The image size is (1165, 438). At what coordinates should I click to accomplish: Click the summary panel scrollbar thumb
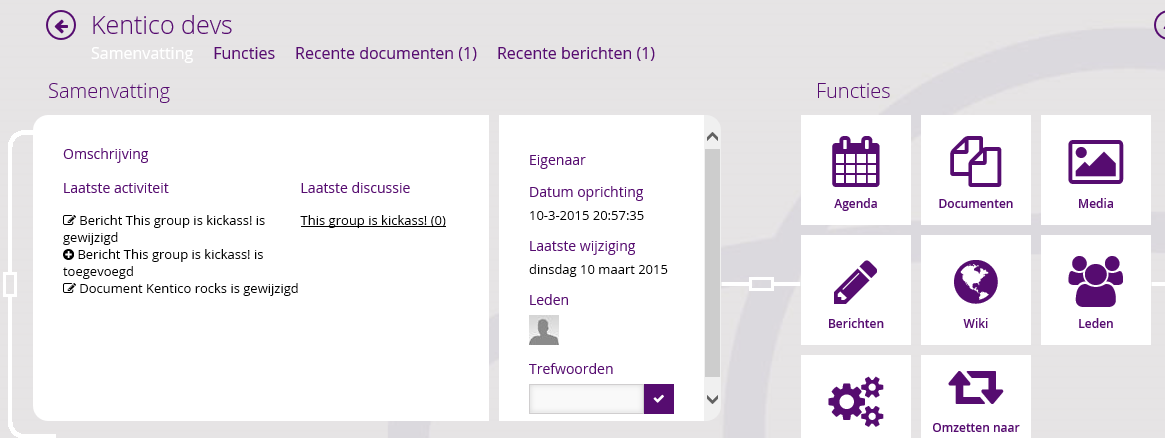[712, 263]
